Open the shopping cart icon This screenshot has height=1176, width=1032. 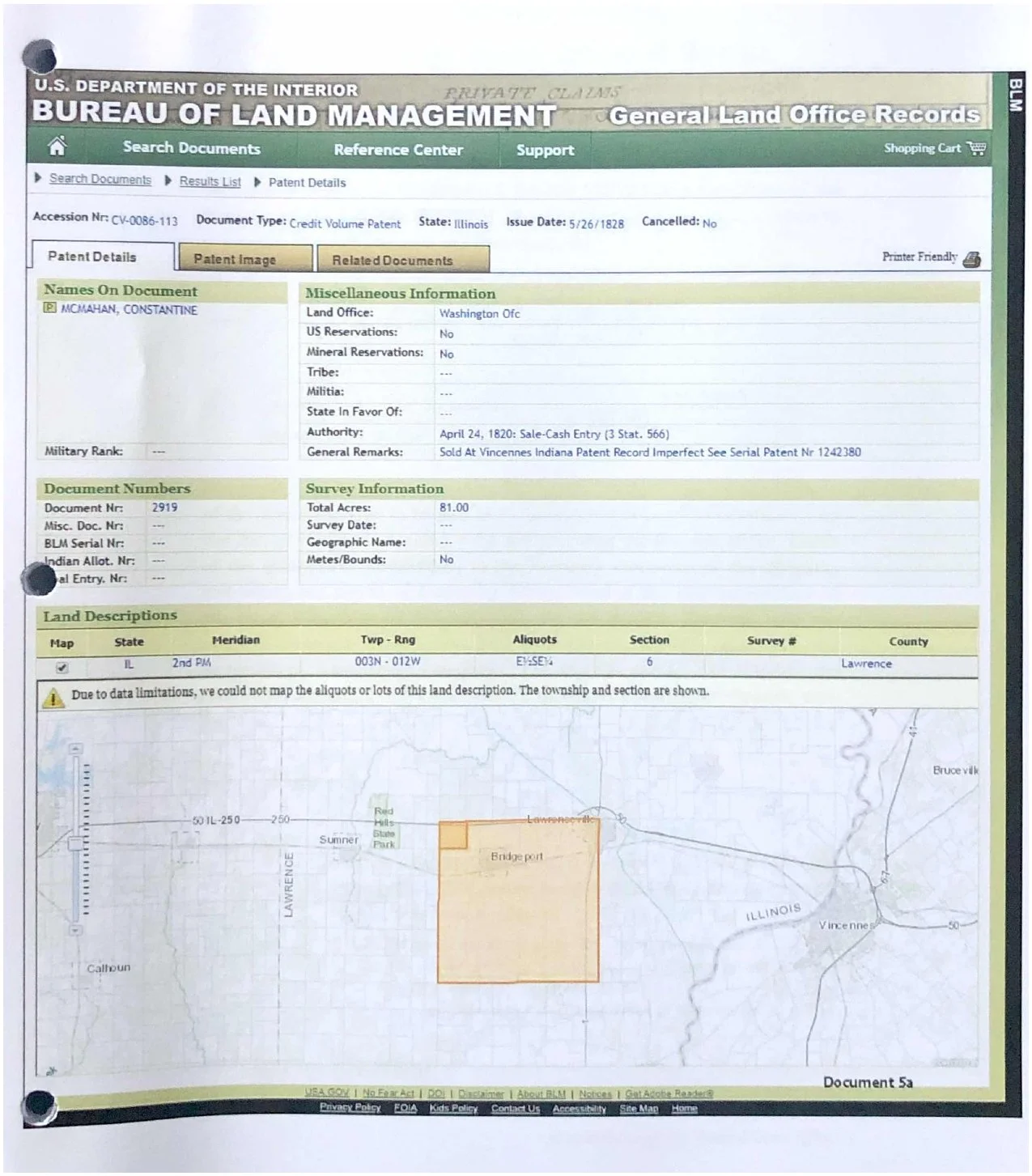tap(977, 148)
